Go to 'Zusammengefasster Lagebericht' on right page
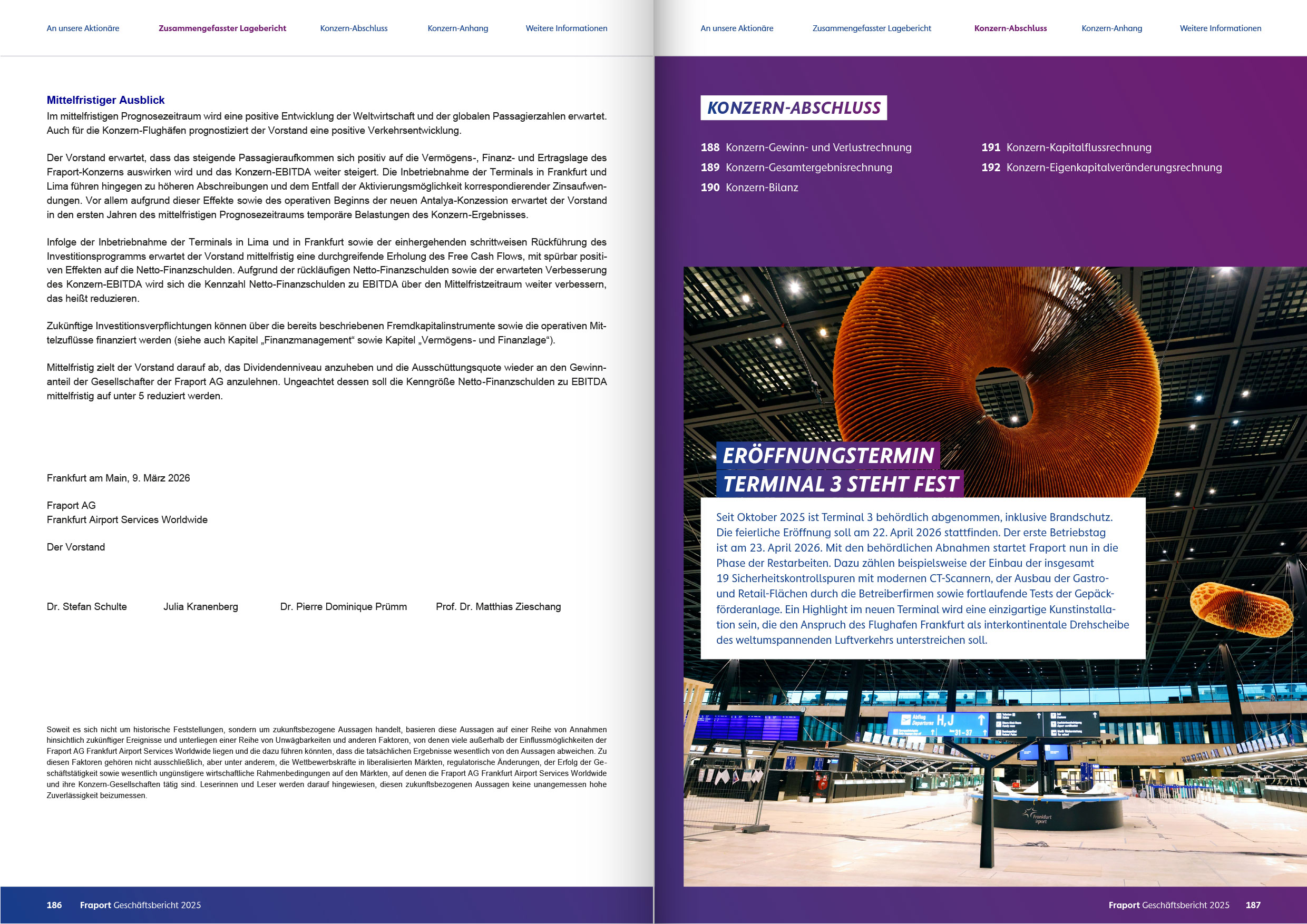Image resolution: width=1307 pixels, height=924 pixels. tap(872, 28)
